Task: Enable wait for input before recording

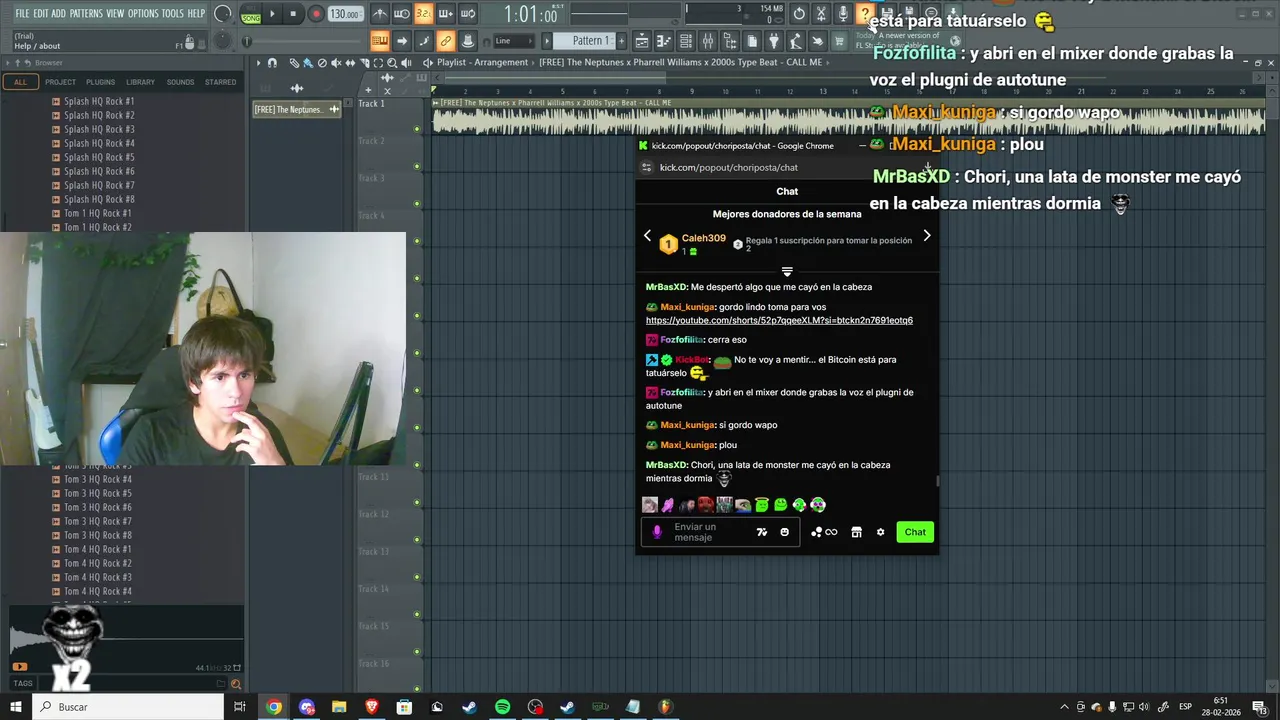Action: [x=402, y=14]
